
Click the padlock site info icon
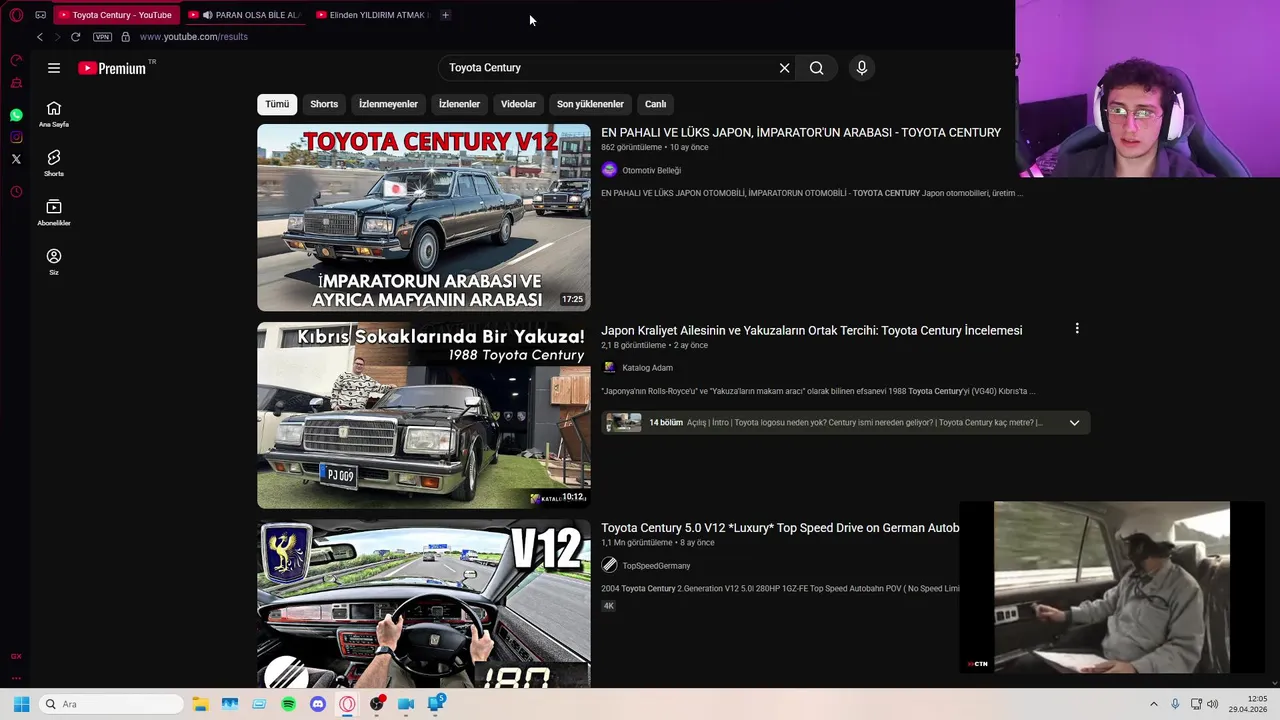(125, 37)
